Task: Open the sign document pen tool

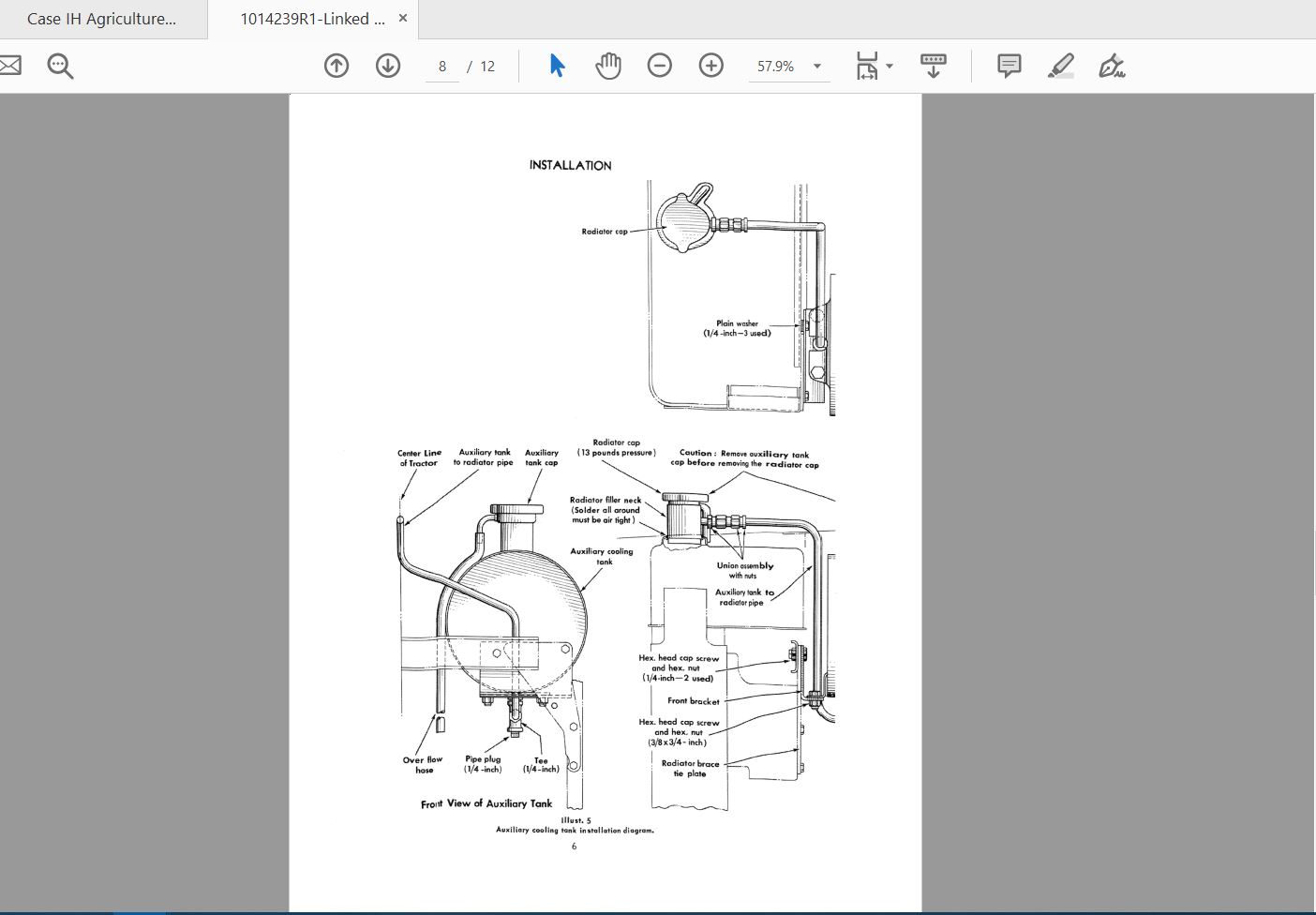Action: point(1112,66)
